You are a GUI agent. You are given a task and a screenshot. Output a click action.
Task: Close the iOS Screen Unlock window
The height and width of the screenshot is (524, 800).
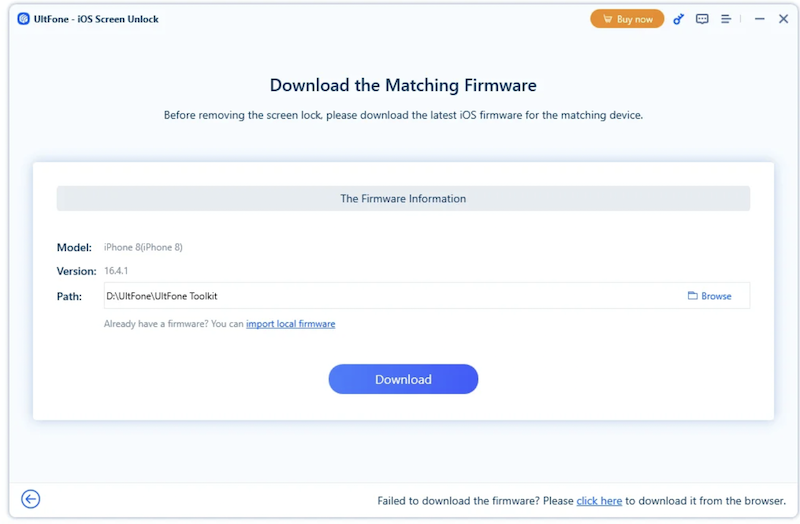coord(783,19)
